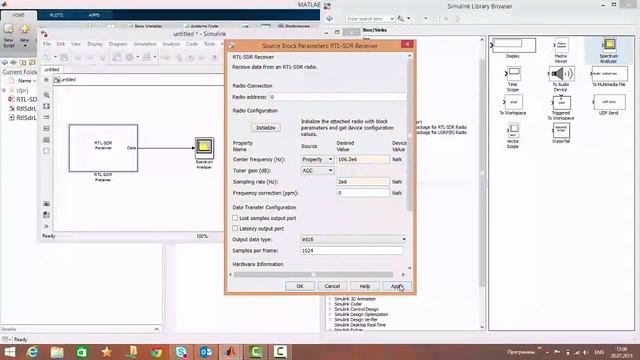640x360 pixels.
Task: Click the Windows Start button
Action: pos(9,352)
